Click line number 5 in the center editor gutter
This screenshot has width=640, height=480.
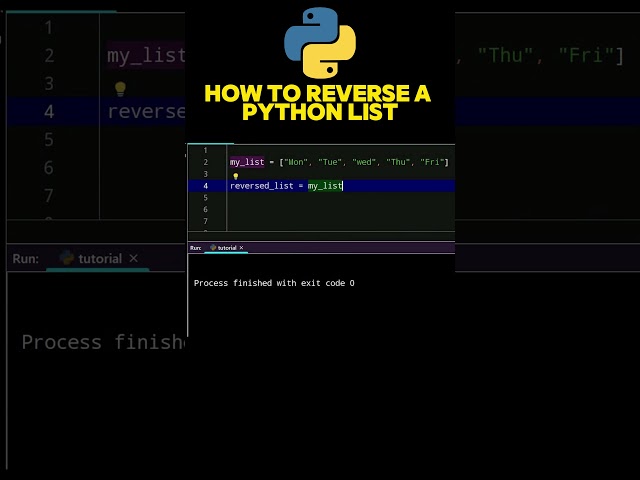pyautogui.click(x=206, y=198)
